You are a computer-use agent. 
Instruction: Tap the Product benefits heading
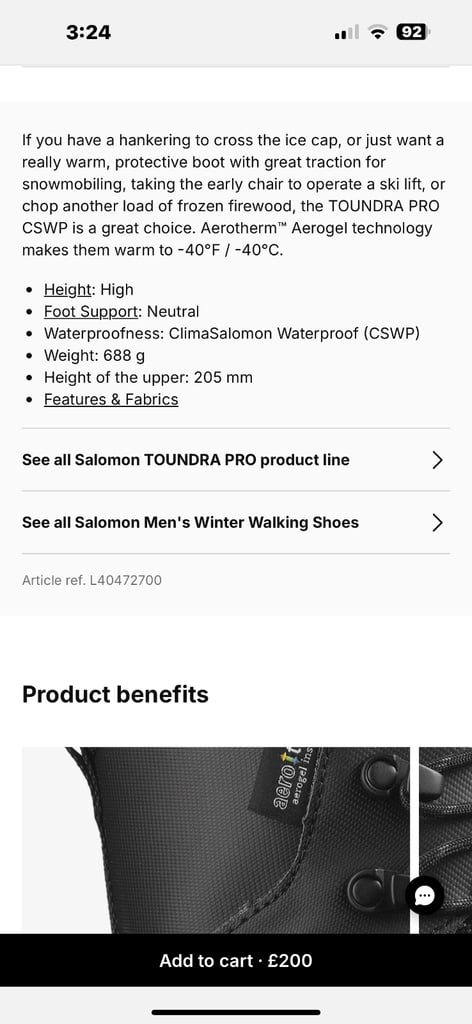pyautogui.click(x=116, y=694)
